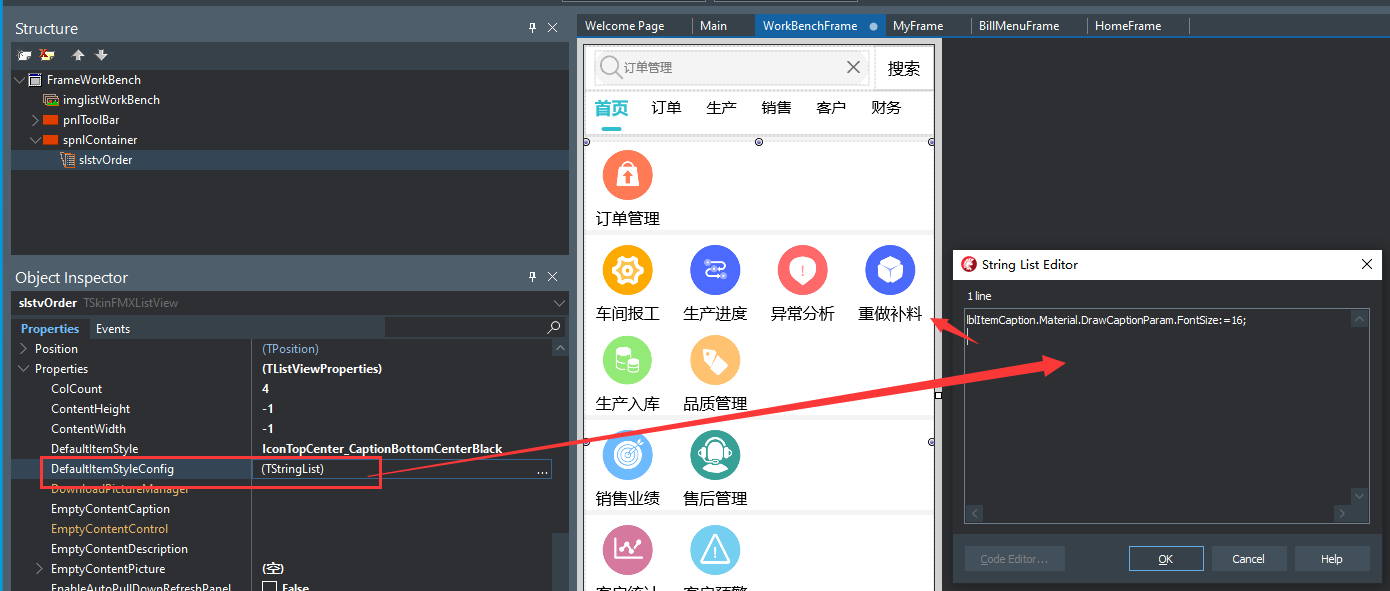Image resolution: width=1390 pixels, height=591 pixels.
Task: Click the magnifier icon in the designer search box
Action: click(x=609, y=67)
